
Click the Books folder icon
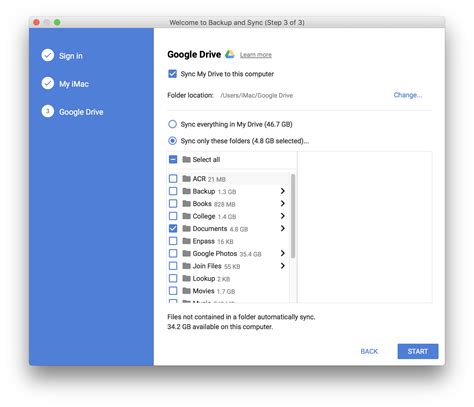tap(186, 203)
